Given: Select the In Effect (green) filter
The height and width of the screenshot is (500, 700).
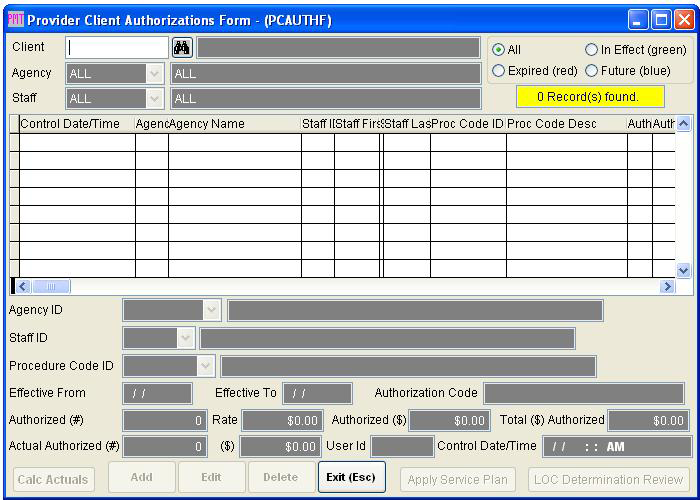Looking at the screenshot, I should point(591,50).
